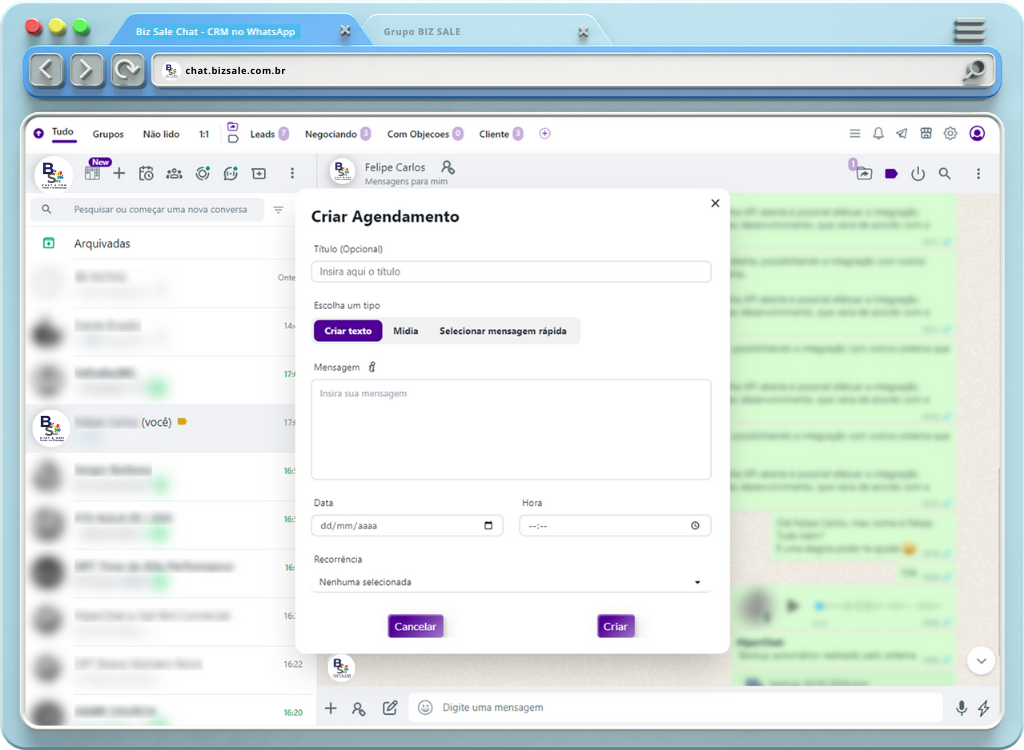Click the microphone icon in message bar
This screenshot has height=750, width=1024.
click(961, 708)
